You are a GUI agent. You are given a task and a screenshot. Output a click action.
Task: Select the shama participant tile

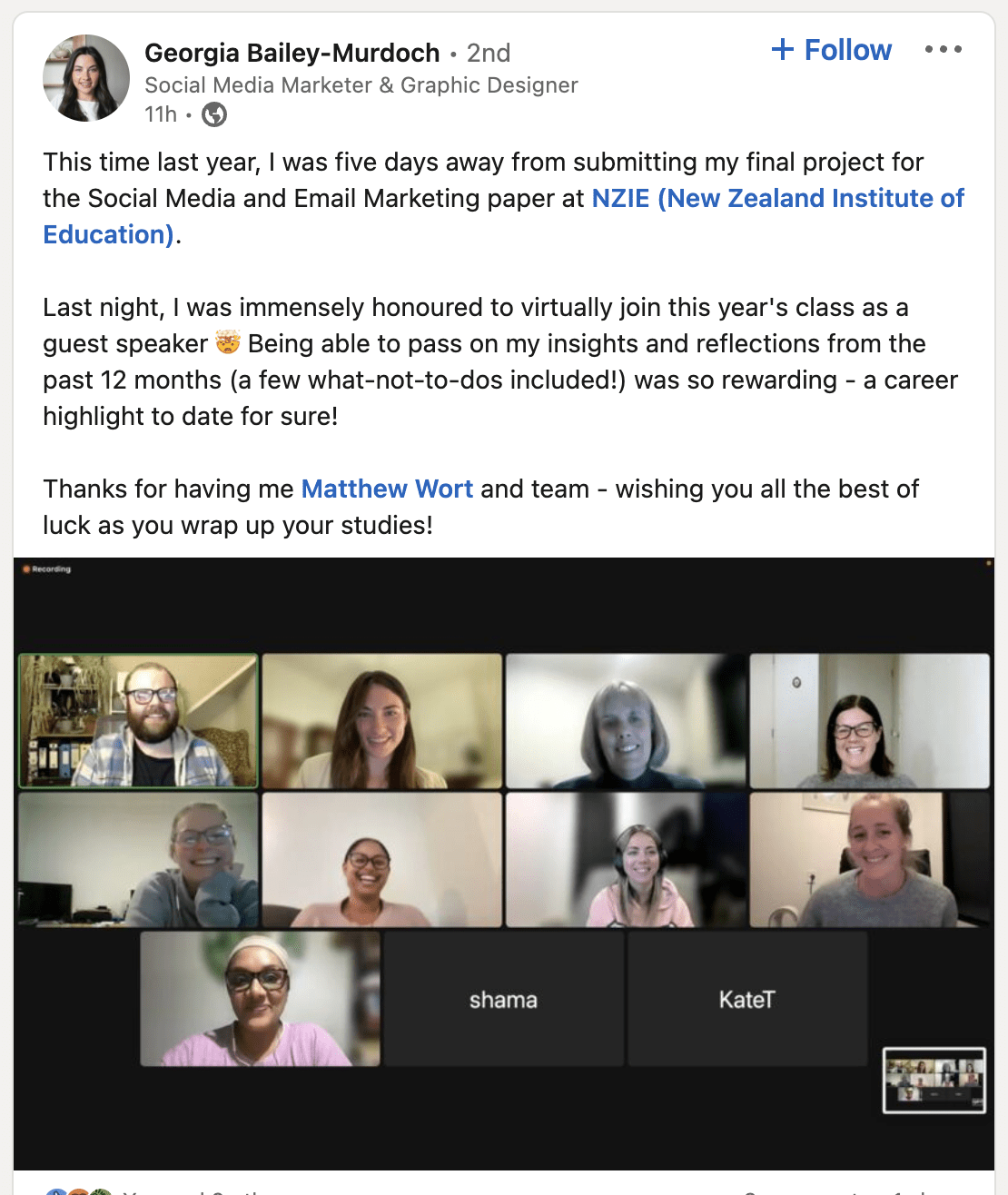tap(503, 999)
